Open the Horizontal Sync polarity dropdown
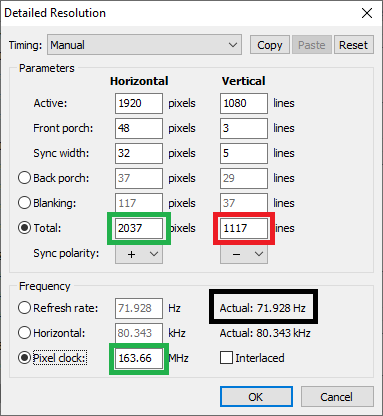Image resolution: width=383 pixels, height=416 pixels. click(139, 254)
